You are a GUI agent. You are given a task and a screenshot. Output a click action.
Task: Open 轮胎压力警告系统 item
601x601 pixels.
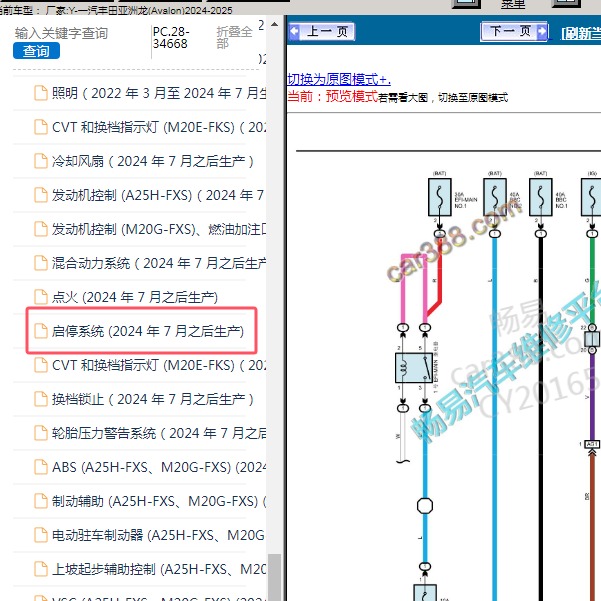pos(159,433)
